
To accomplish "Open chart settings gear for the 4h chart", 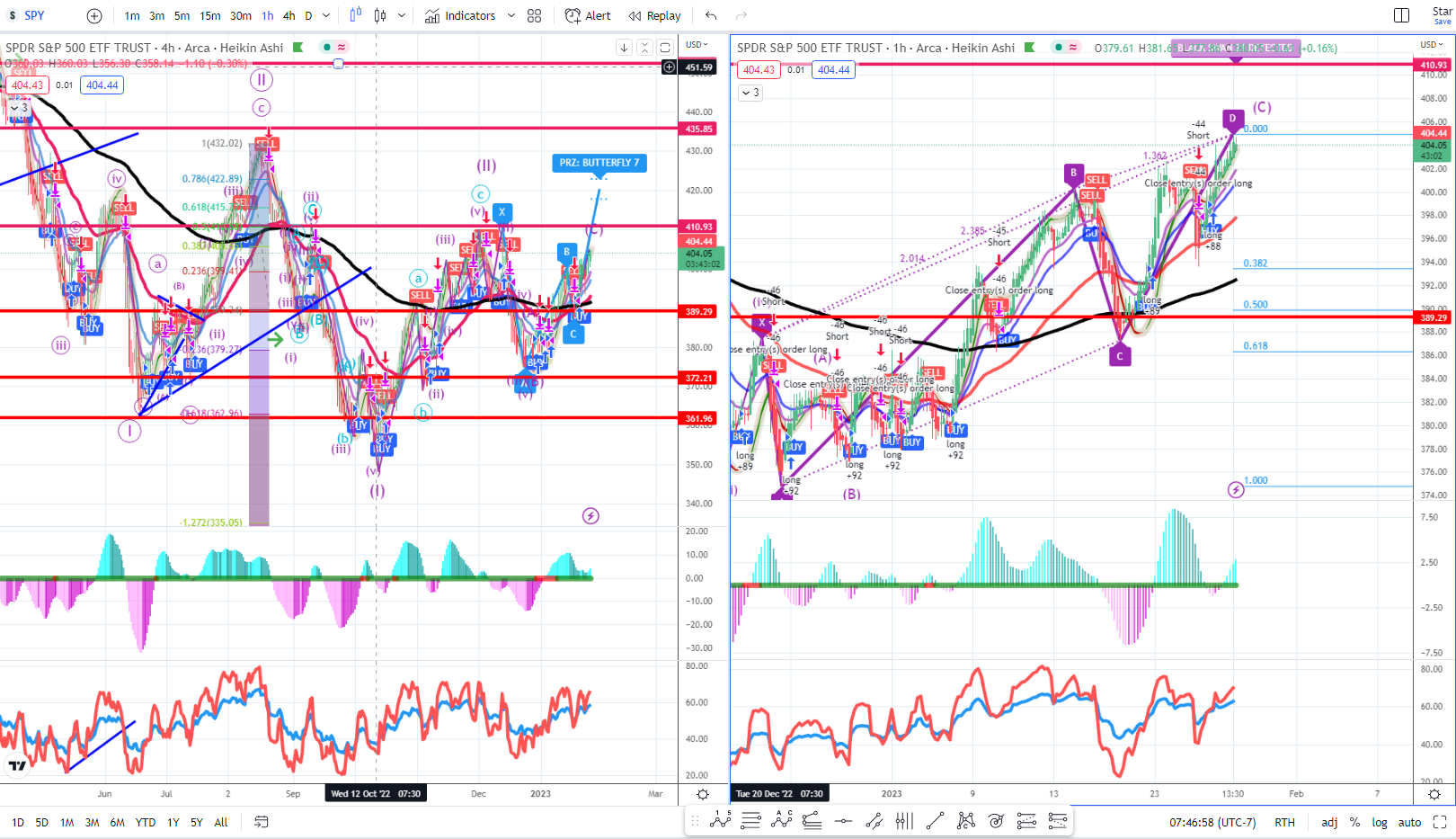I will pyautogui.click(x=703, y=794).
